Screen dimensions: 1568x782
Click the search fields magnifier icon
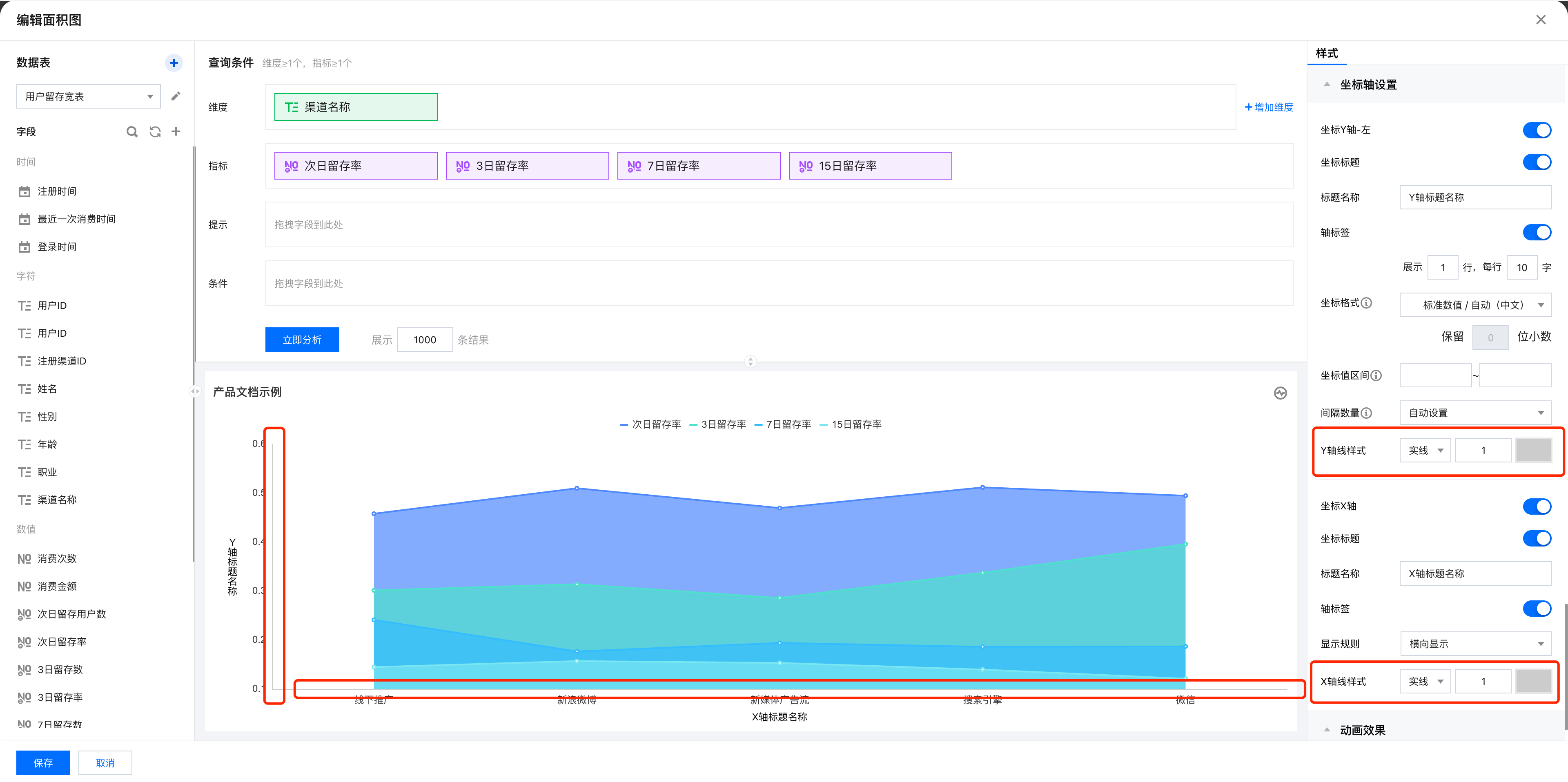pos(131,131)
